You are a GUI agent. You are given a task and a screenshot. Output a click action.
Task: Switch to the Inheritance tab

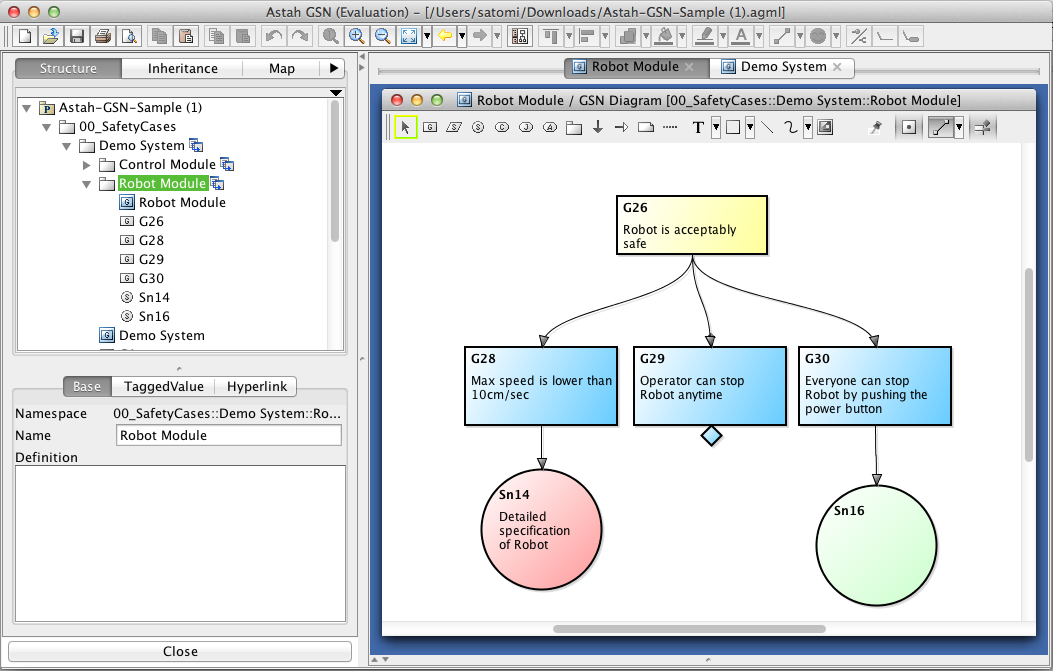[x=183, y=69]
